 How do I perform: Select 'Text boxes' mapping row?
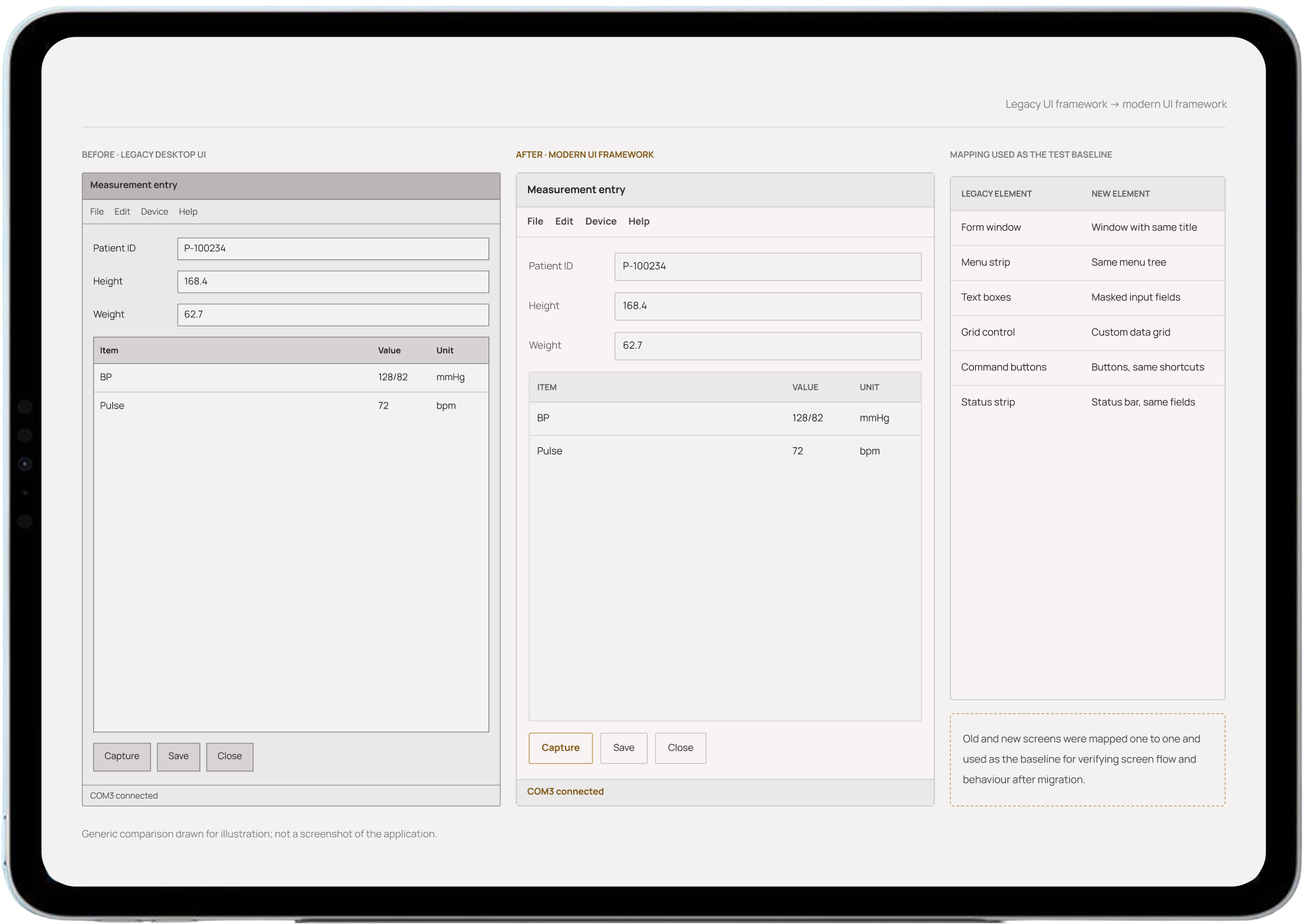coord(1087,297)
